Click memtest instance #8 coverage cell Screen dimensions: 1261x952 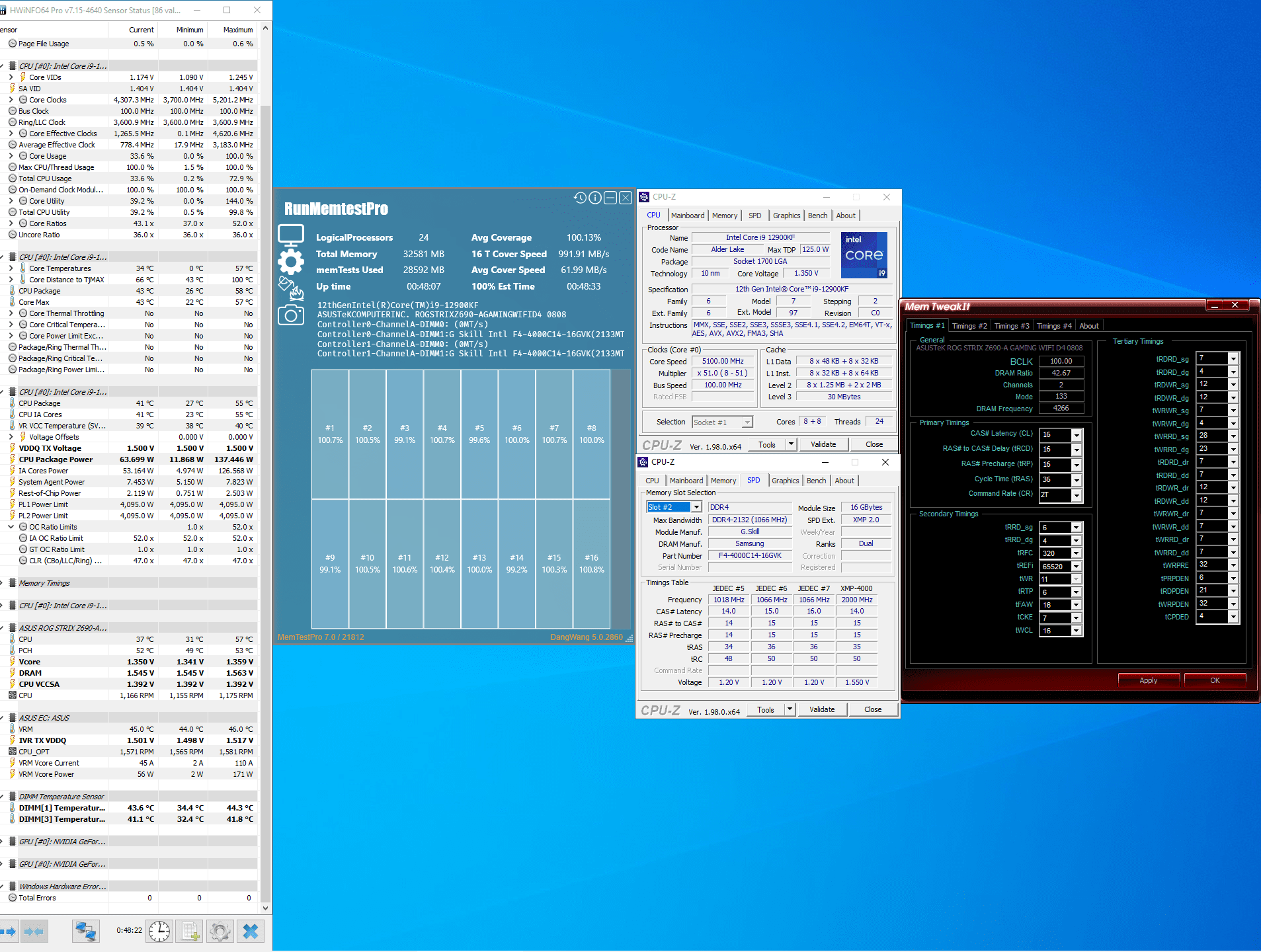point(592,434)
